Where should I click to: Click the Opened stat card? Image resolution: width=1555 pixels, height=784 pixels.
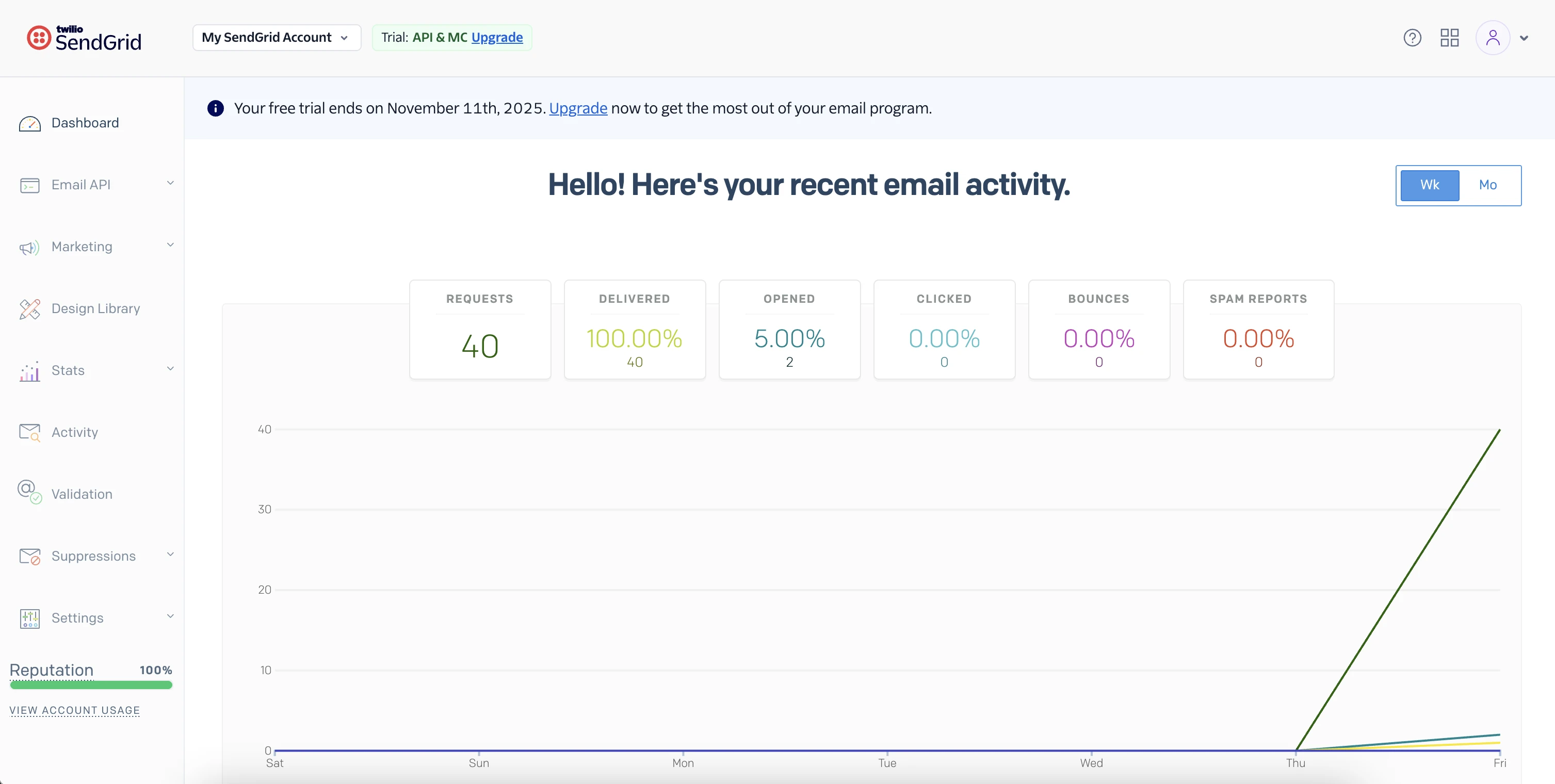[x=789, y=330]
